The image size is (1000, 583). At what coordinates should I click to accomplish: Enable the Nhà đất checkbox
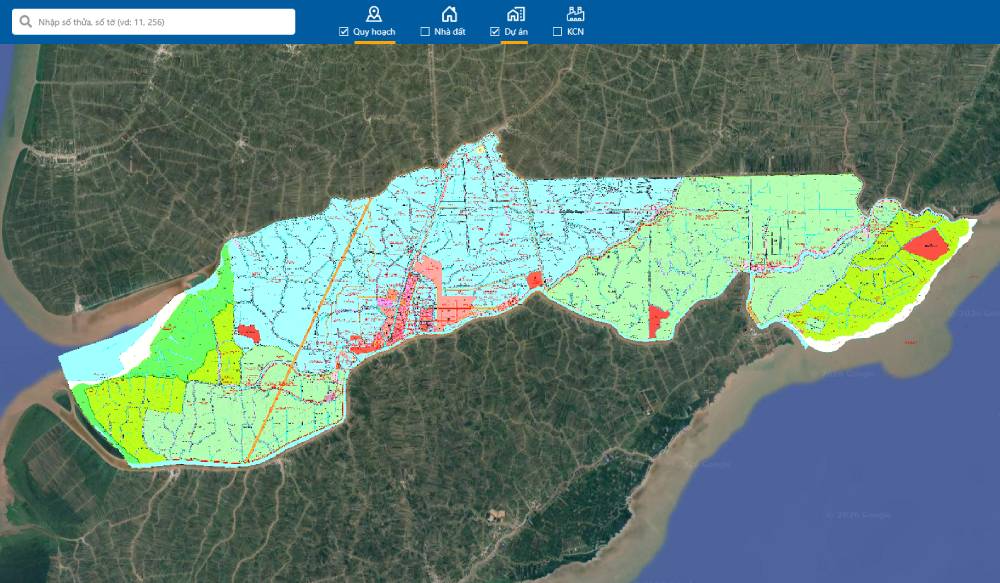[x=425, y=32]
